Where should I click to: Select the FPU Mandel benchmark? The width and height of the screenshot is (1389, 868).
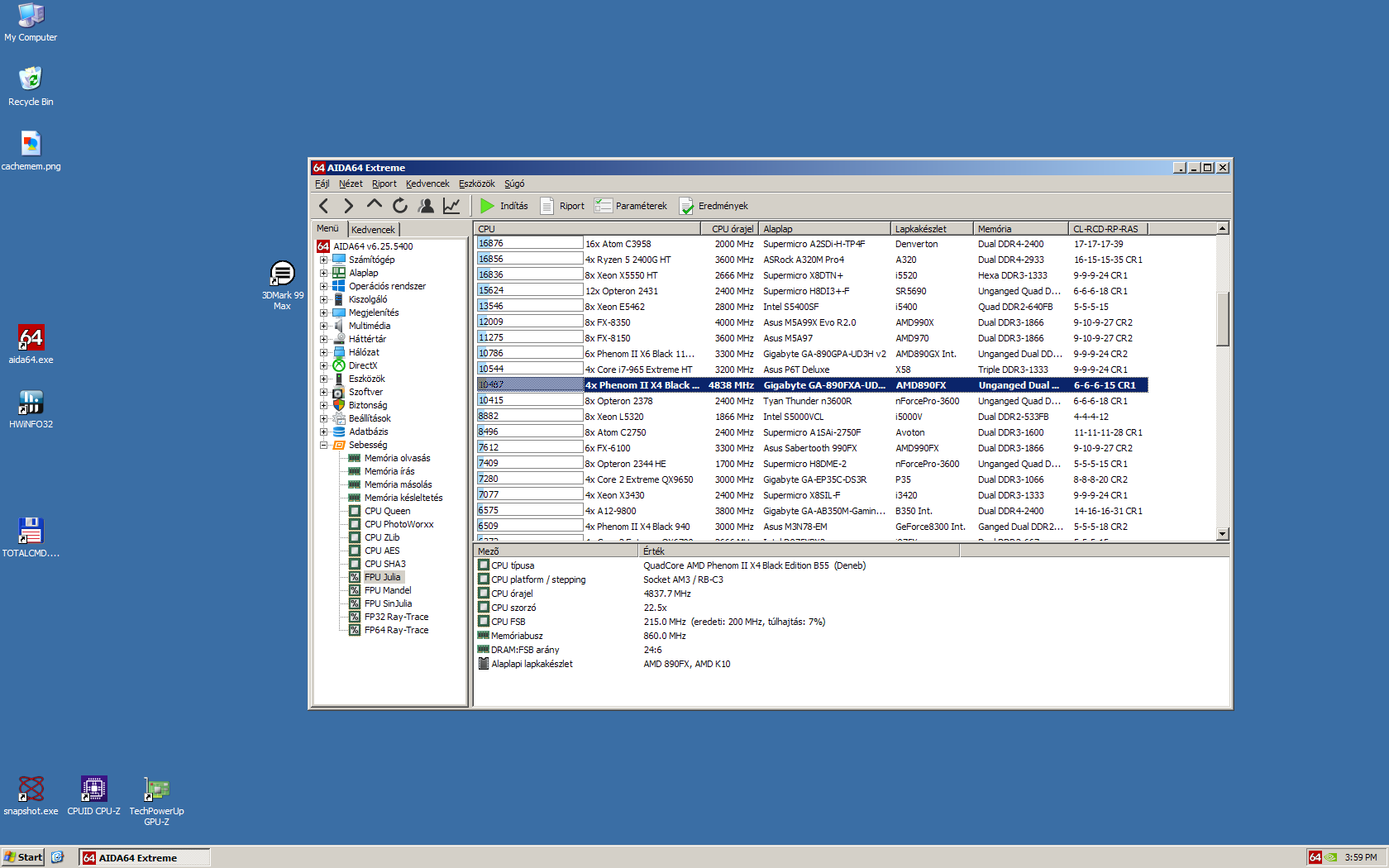point(388,590)
